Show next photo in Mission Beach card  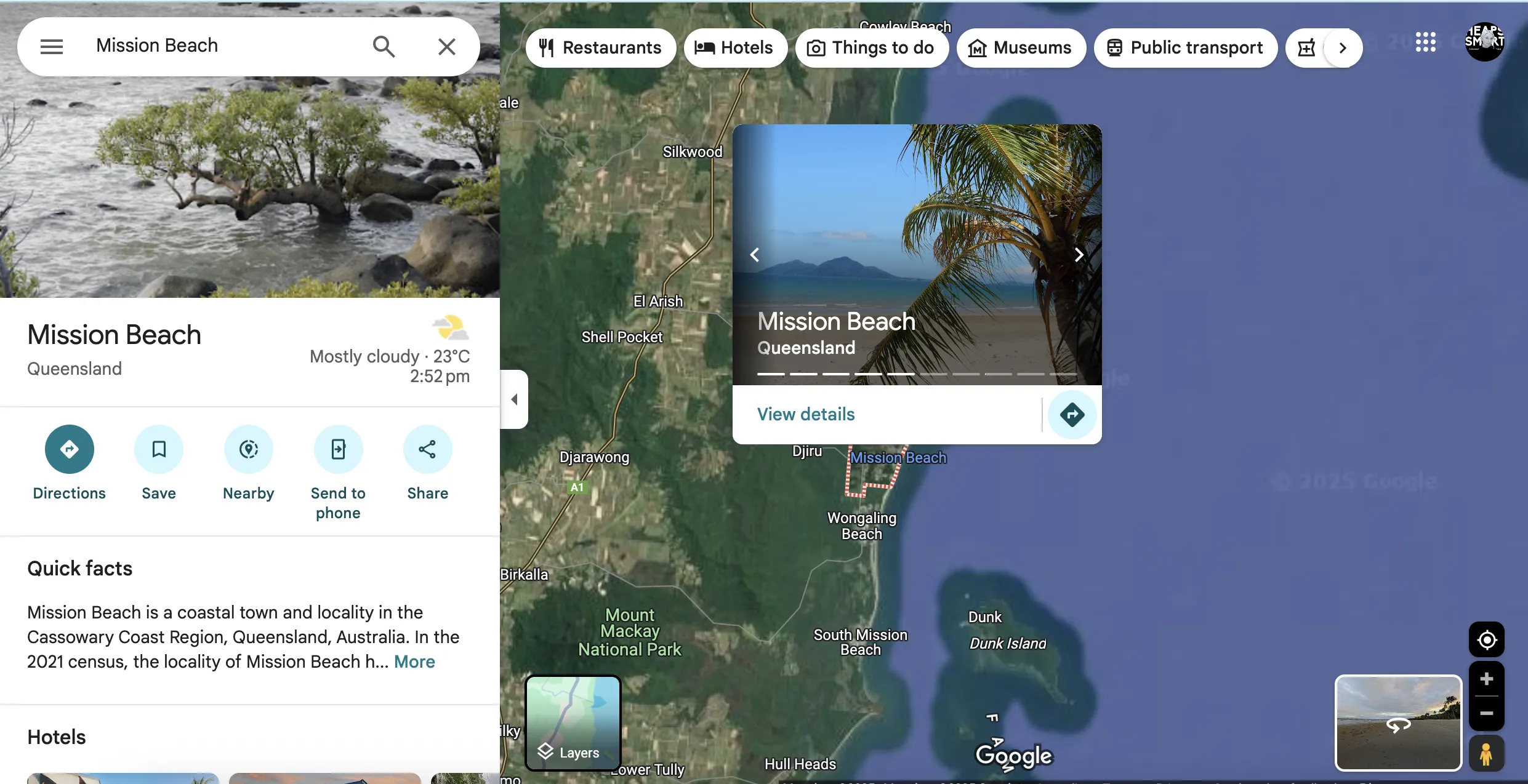tap(1079, 255)
